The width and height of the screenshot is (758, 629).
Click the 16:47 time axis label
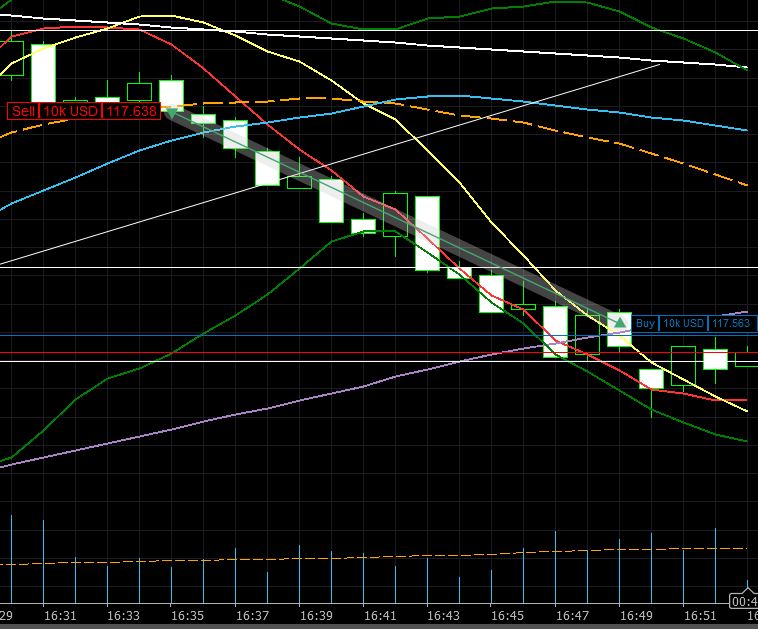coord(572,615)
